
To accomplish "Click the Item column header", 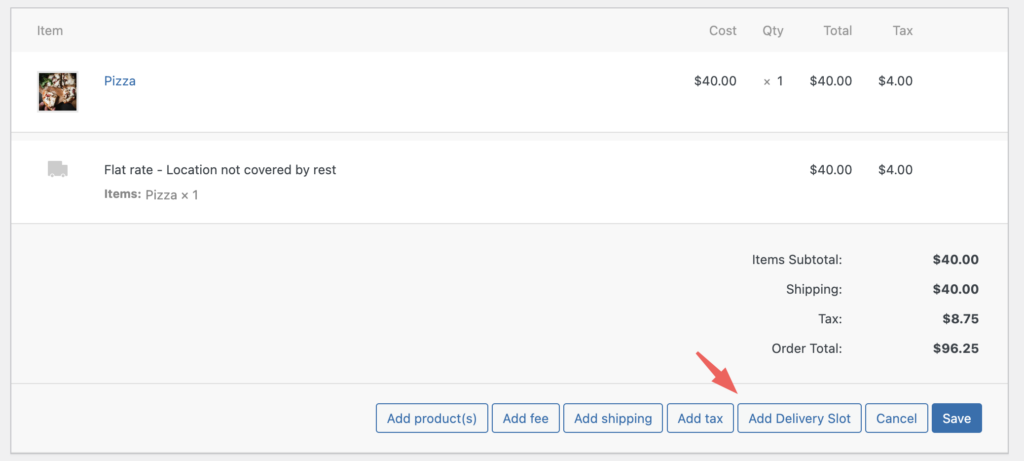I will click(x=50, y=31).
